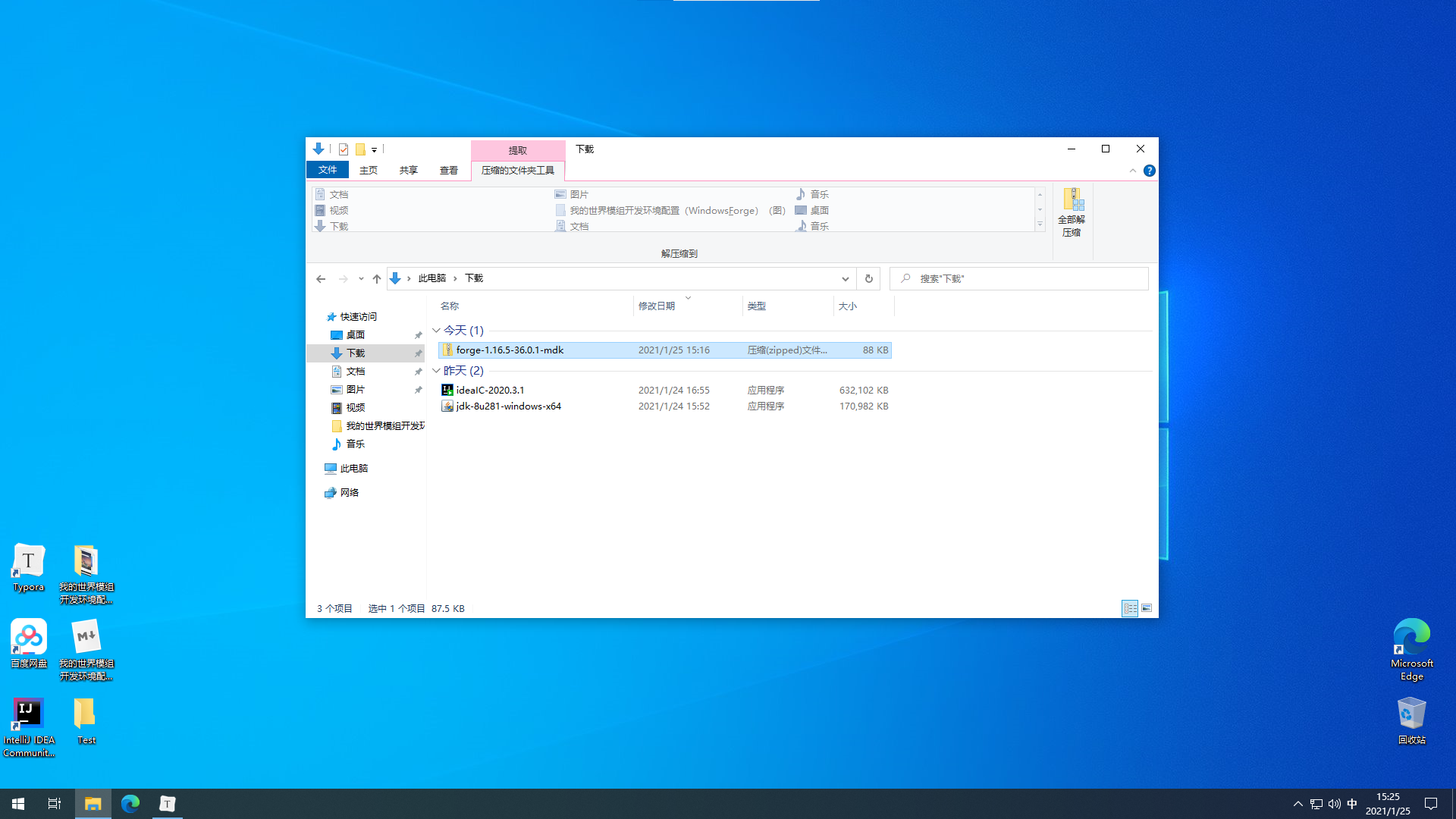
Task: Click the refresh button beside address bar
Action: [869, 279]
